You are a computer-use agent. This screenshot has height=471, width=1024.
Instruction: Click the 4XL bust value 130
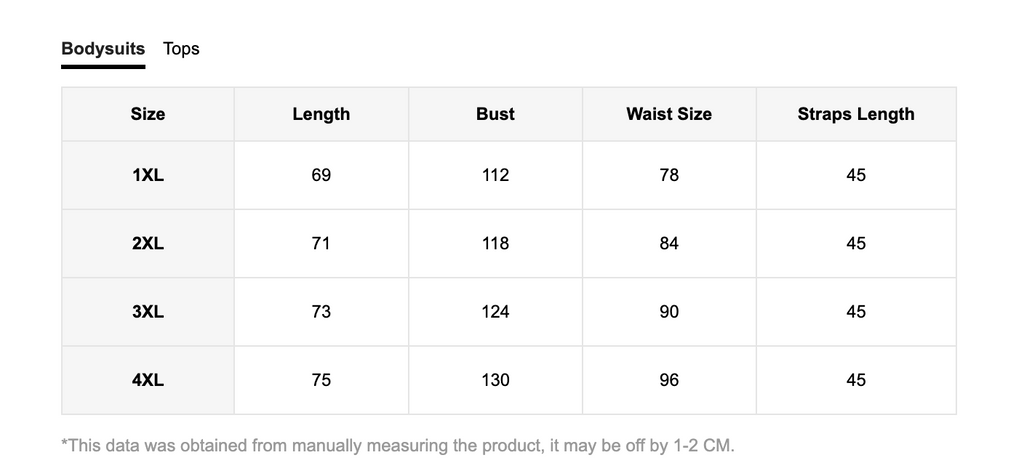point(495,380)
